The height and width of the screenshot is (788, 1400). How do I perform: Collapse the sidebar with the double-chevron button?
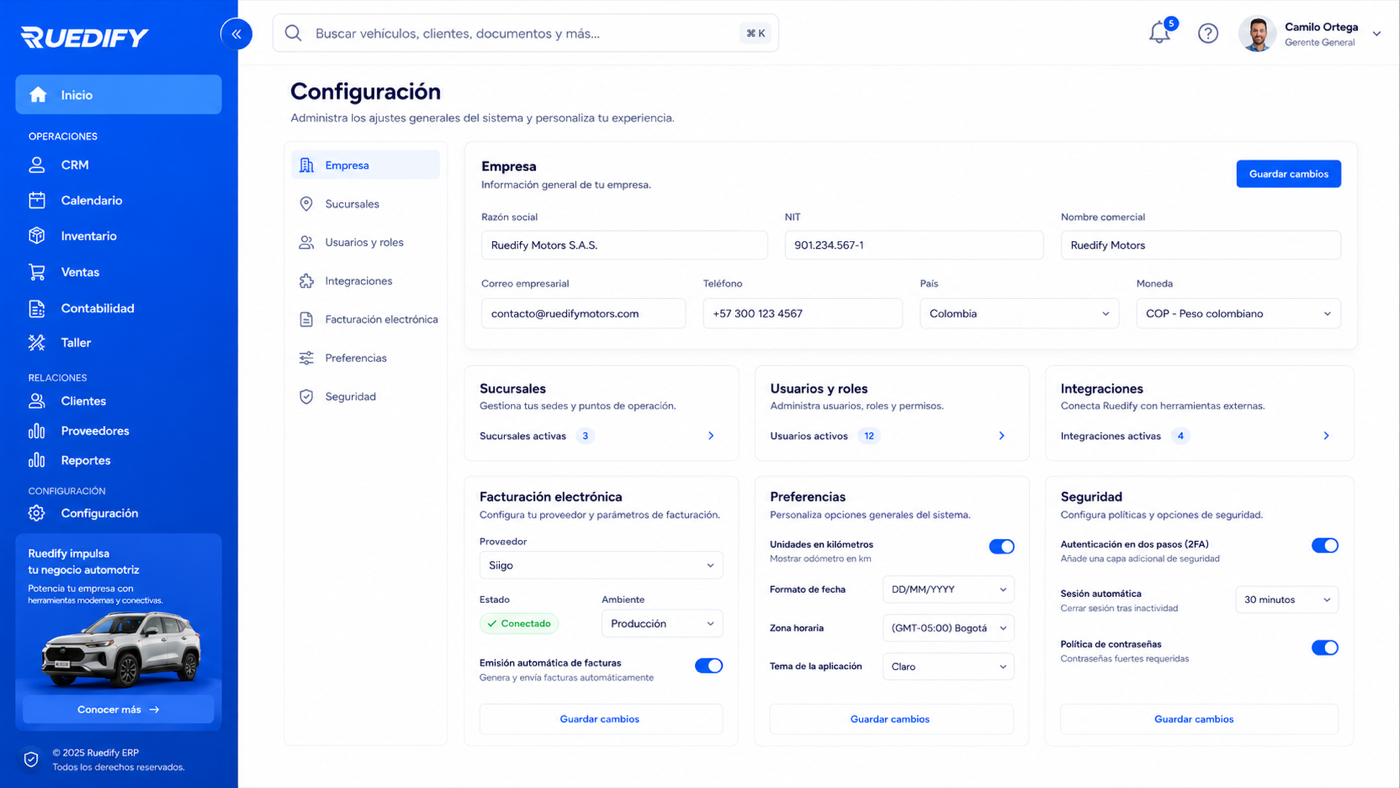tap(236, 34)
